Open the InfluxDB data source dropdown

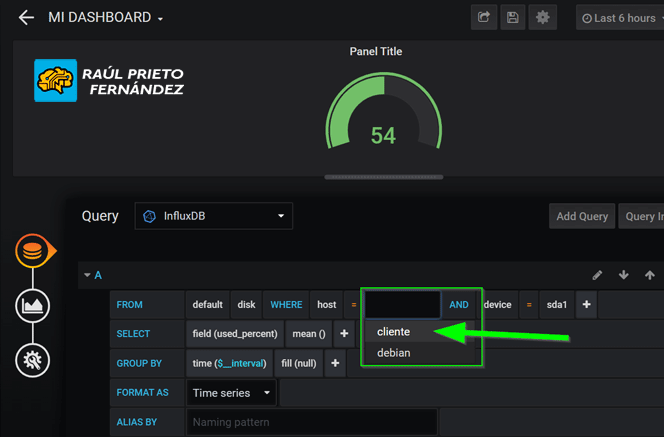tap(213, 216)
